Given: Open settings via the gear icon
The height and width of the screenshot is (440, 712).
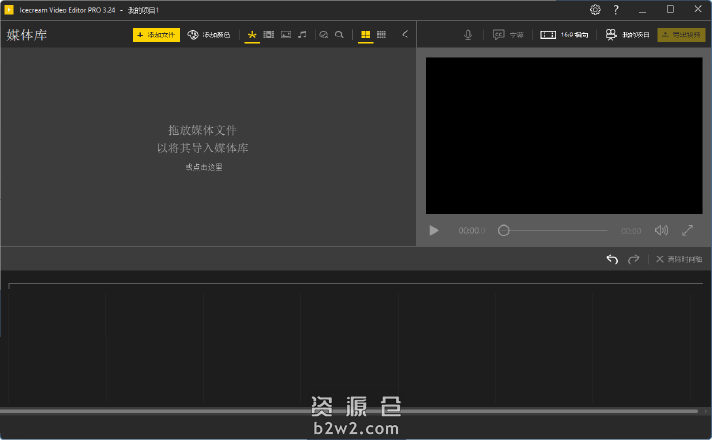Looking at the screenshot, I should point(595,9).
